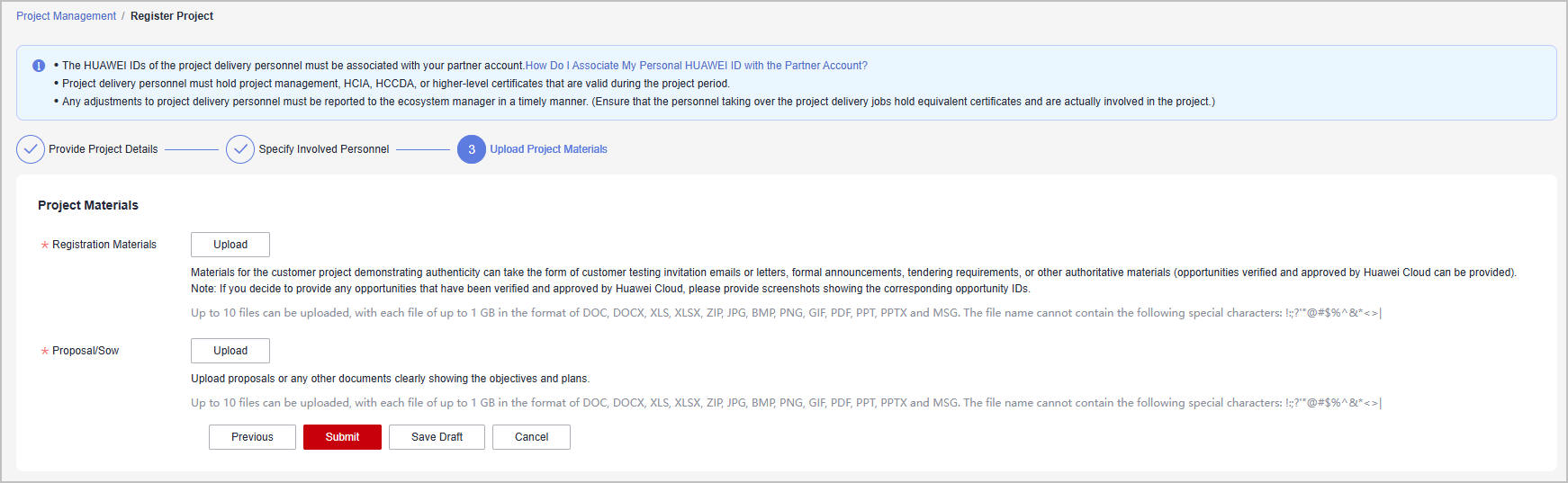Save the project as a draft
1568x483 pixels.
437,437
